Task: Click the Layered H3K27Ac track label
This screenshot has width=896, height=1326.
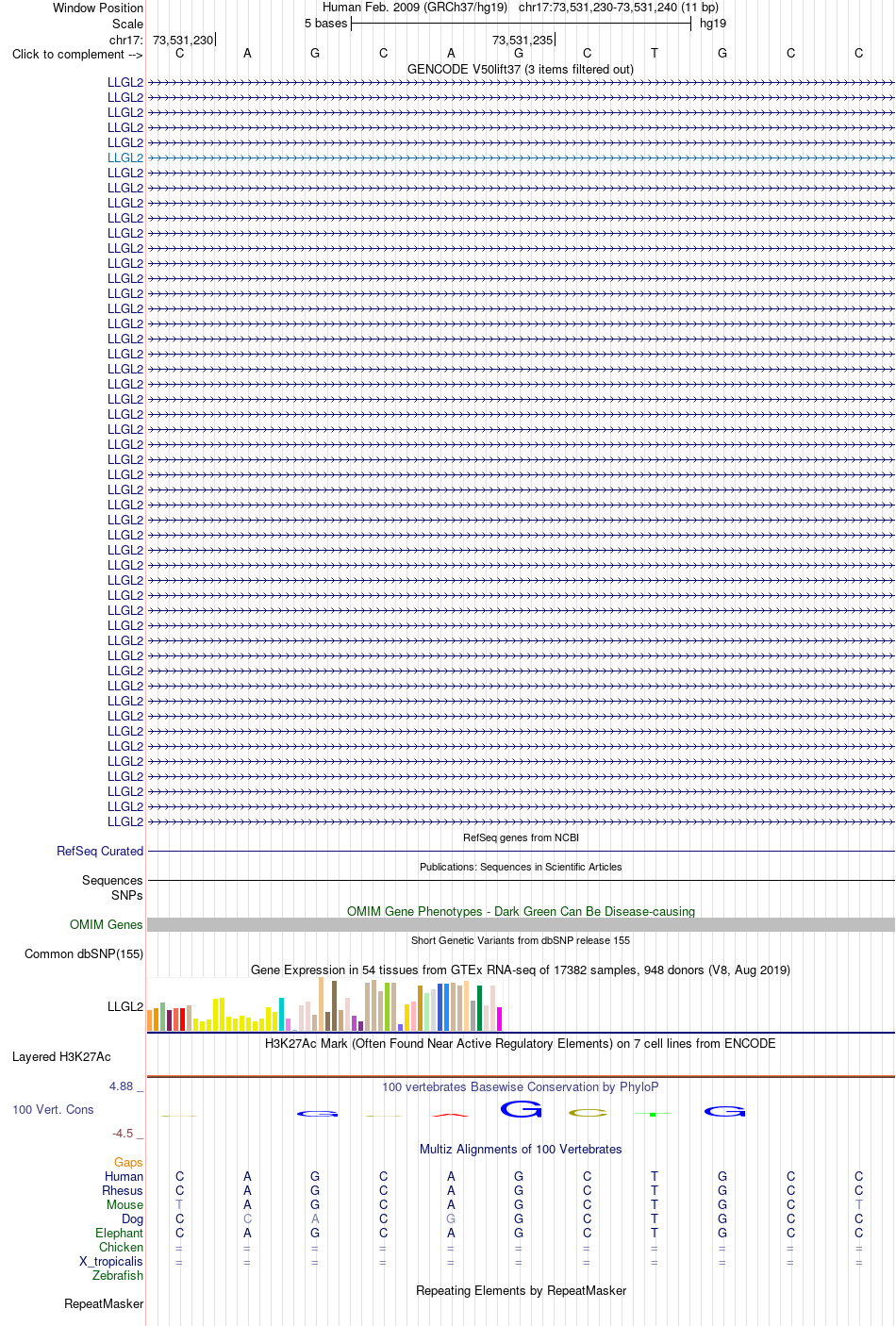Action: tap(61, 1056)
